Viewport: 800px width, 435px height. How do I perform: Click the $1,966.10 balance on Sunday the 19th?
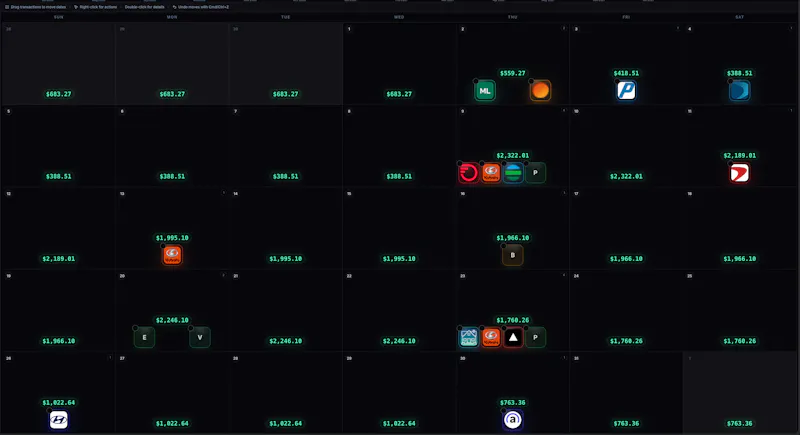59,341
